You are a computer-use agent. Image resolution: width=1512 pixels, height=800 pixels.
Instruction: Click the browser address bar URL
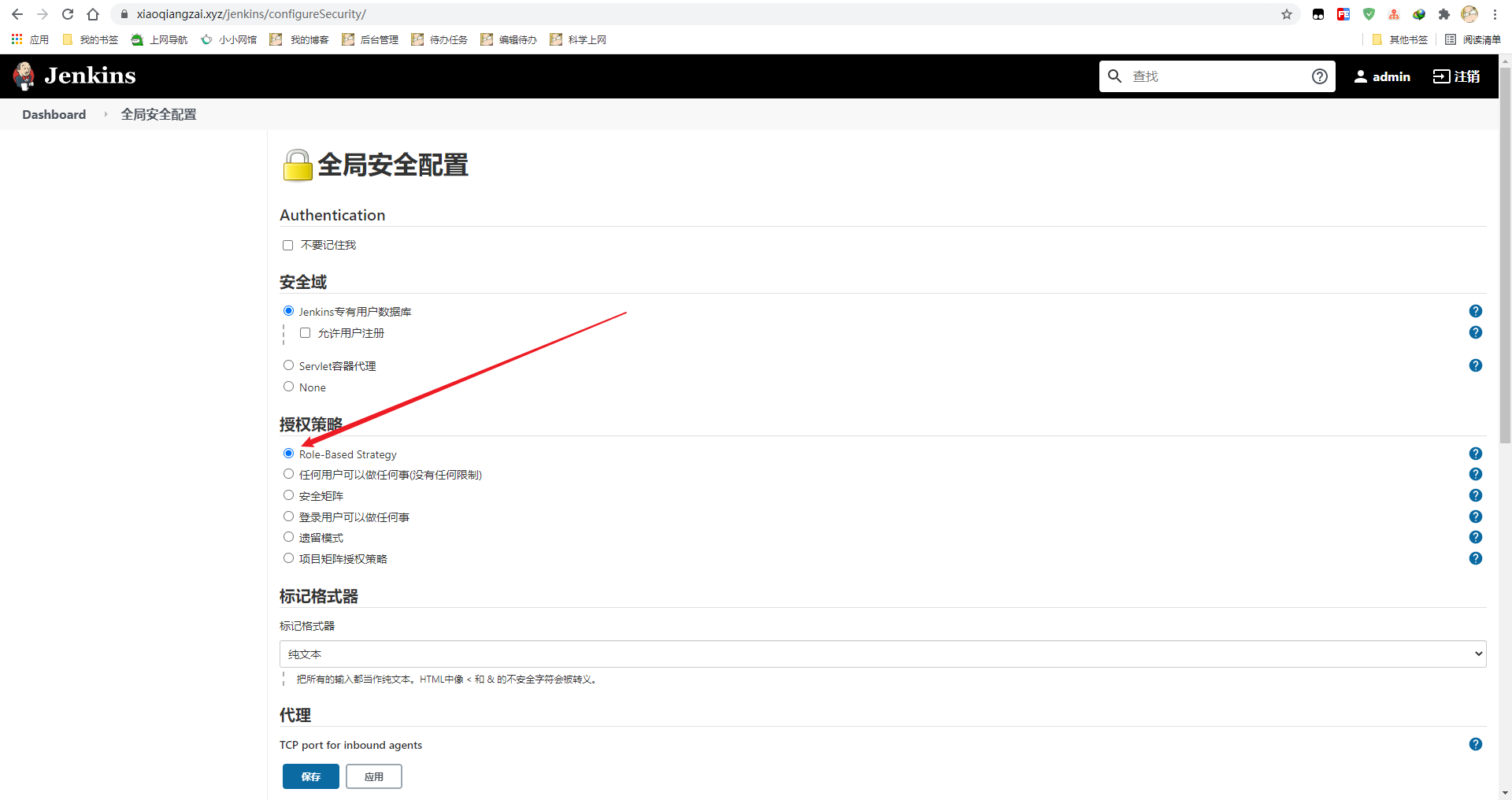click(x=251, y=14)
